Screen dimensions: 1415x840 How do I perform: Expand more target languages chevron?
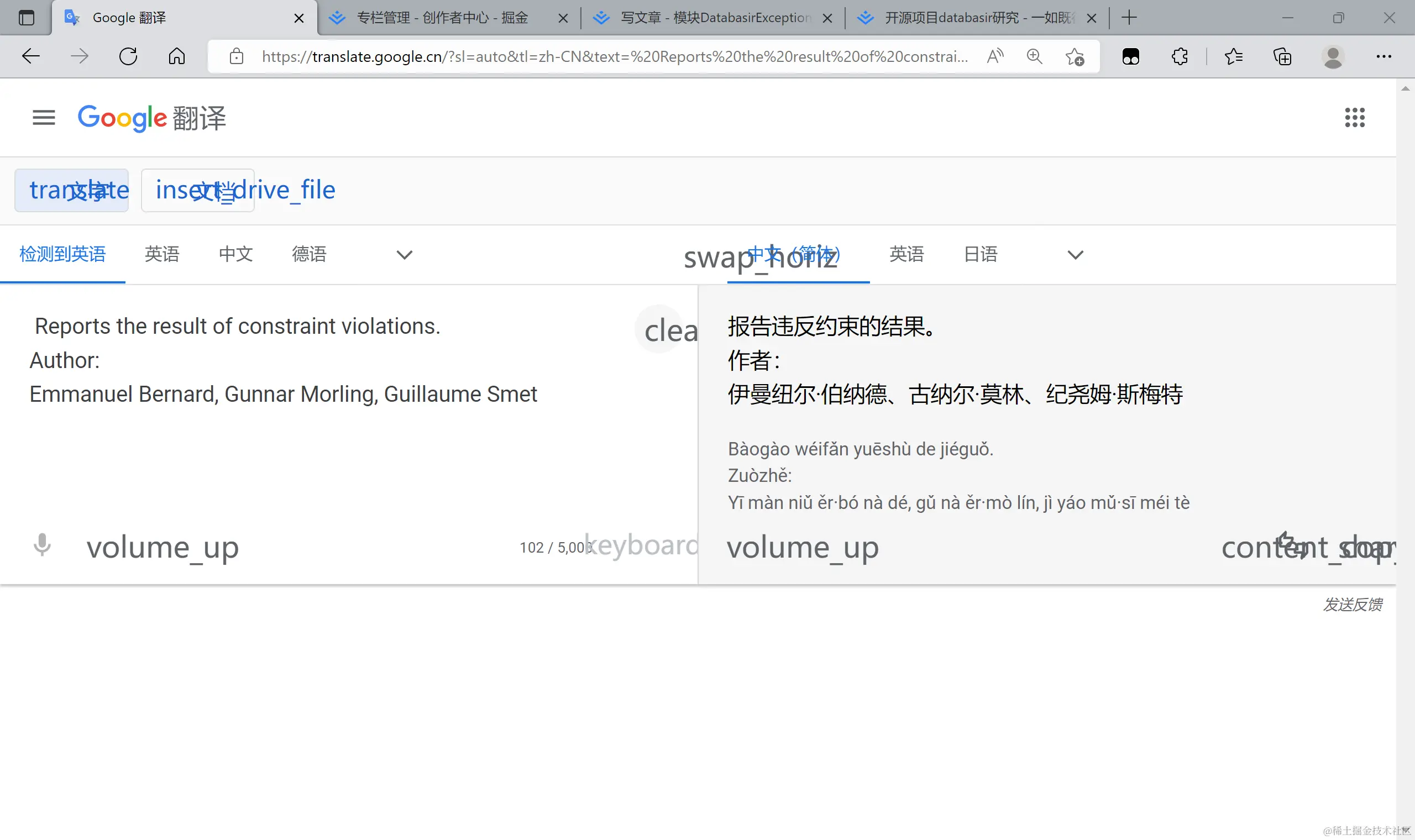coord(1075,255)
